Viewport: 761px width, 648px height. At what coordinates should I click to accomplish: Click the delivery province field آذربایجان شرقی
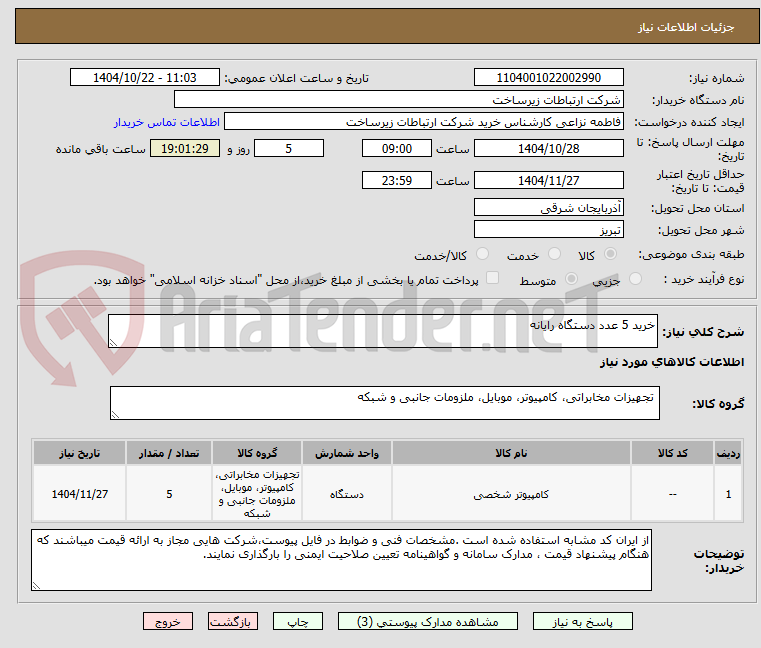[x=548, y=207]
